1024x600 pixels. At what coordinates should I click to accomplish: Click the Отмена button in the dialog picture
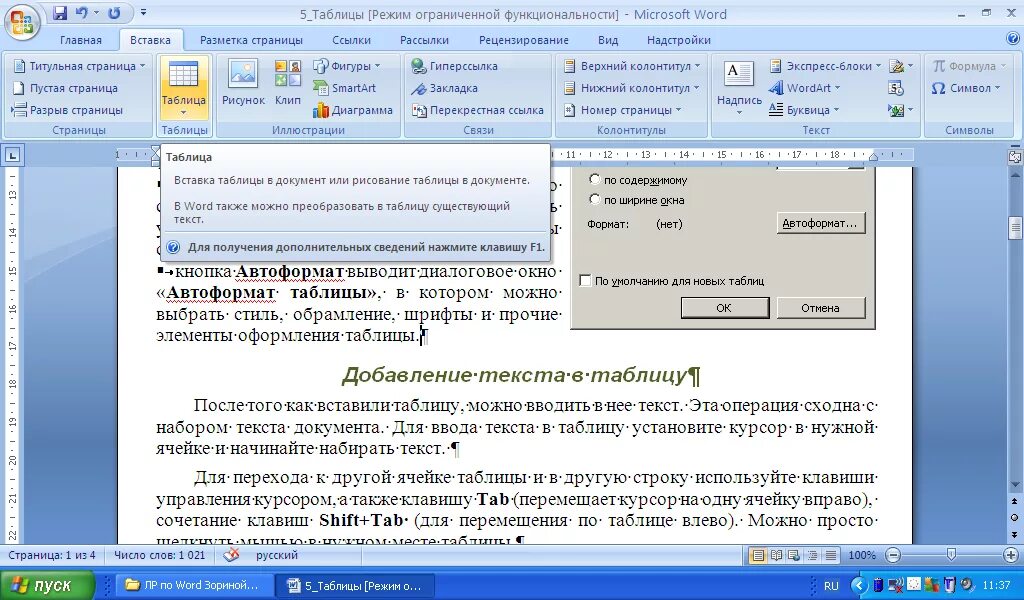(821, 308)
